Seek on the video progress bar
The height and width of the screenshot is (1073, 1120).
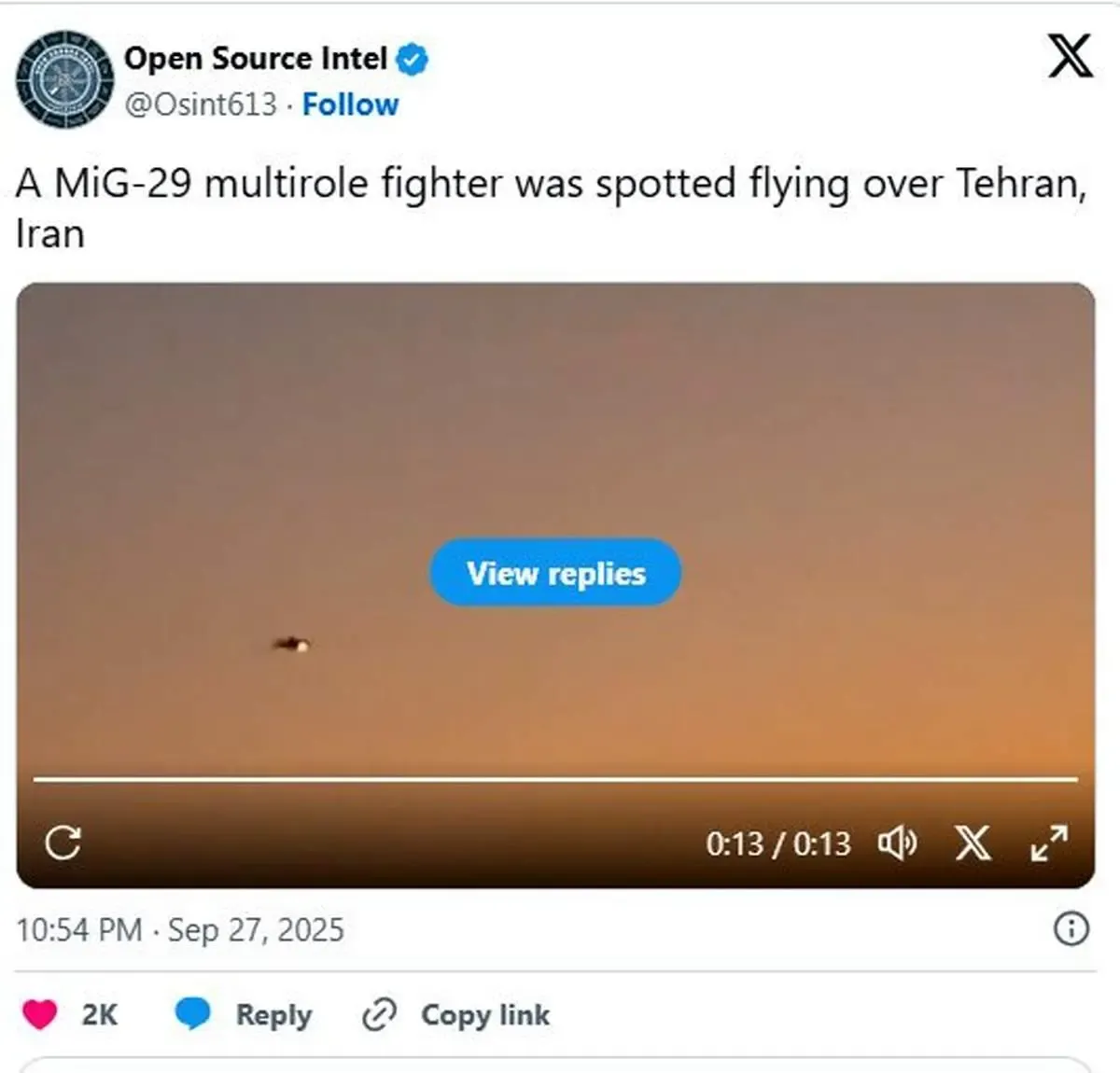point(555,778)
